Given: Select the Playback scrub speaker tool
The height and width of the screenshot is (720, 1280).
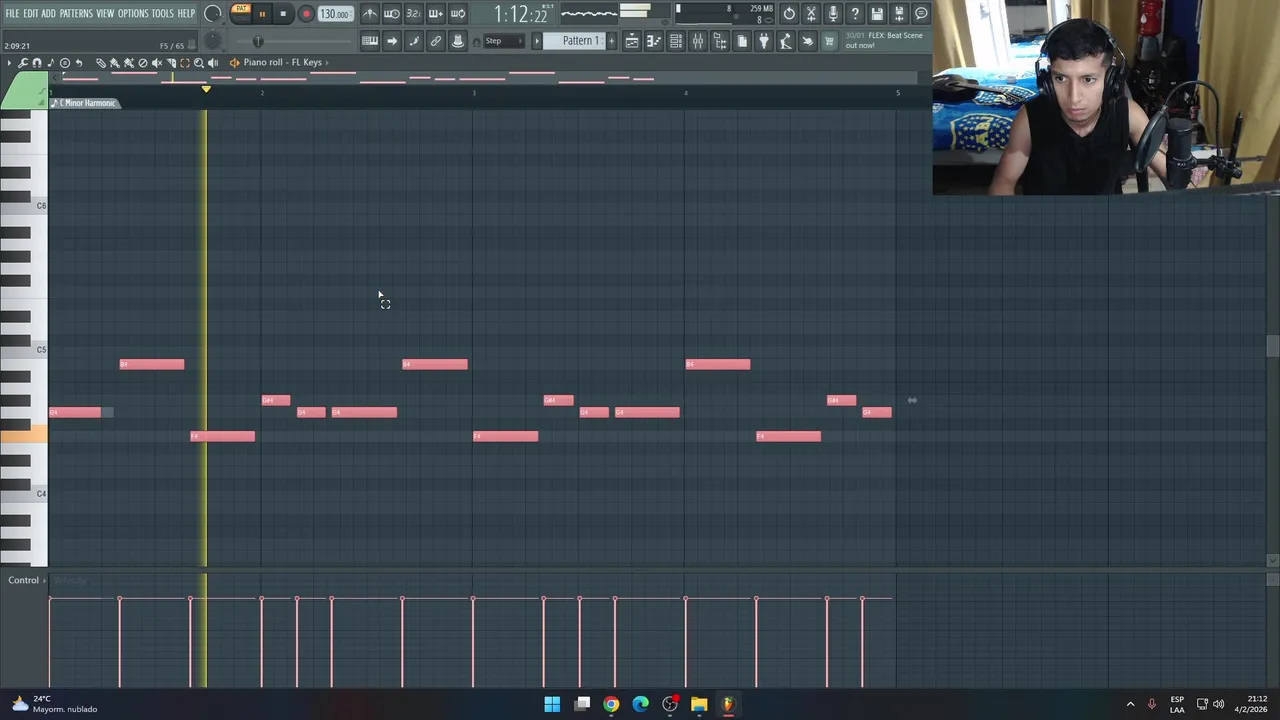Looking at the screenshot, I should (x=213, y=63).
